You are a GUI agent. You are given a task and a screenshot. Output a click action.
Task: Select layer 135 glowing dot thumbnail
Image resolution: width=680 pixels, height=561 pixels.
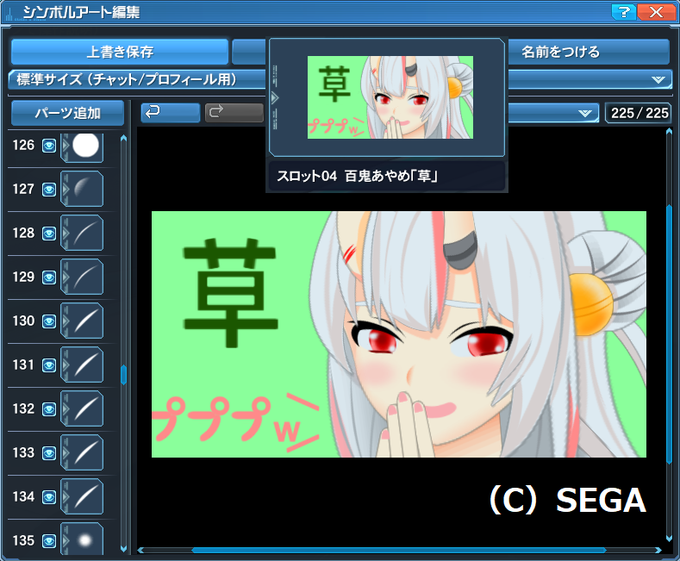click(82, 539)
